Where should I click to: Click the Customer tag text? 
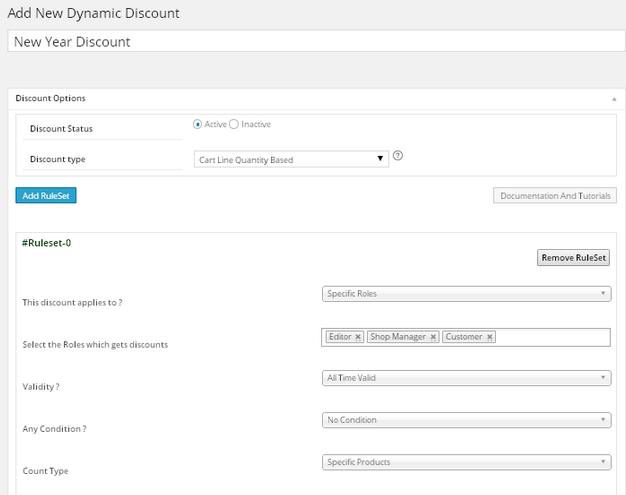[464, 337]
